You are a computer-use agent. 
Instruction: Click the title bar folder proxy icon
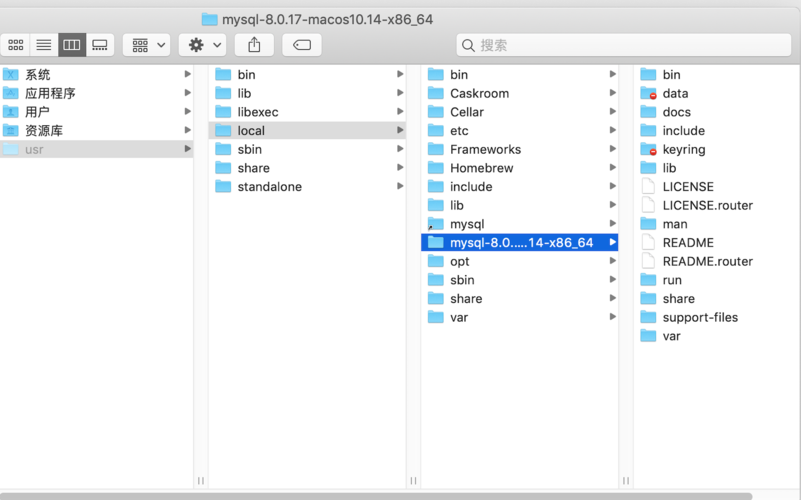coord(209,19)
